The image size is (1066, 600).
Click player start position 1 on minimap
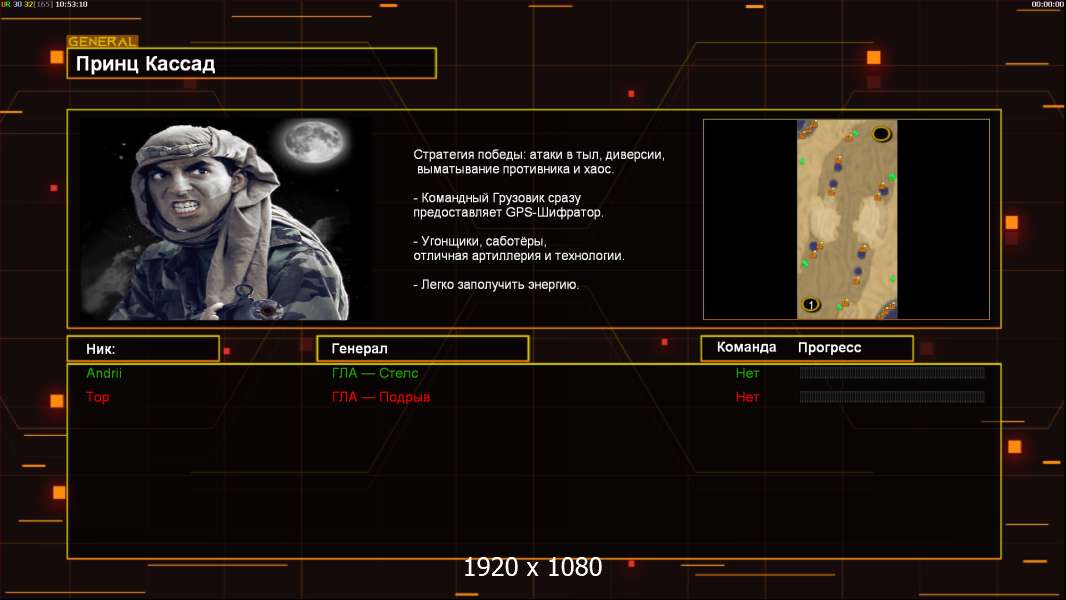point(810,304)
